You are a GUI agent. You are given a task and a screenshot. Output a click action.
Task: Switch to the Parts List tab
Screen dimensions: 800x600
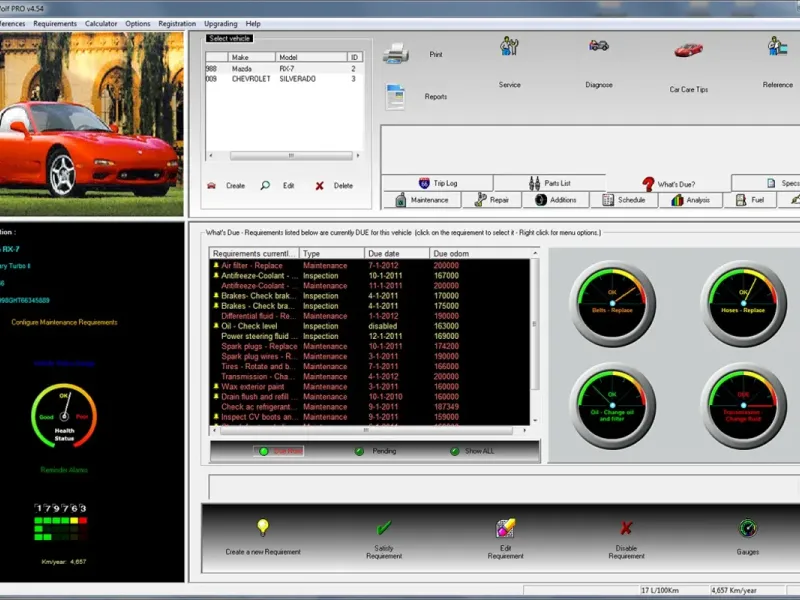(x=550, y=183)
